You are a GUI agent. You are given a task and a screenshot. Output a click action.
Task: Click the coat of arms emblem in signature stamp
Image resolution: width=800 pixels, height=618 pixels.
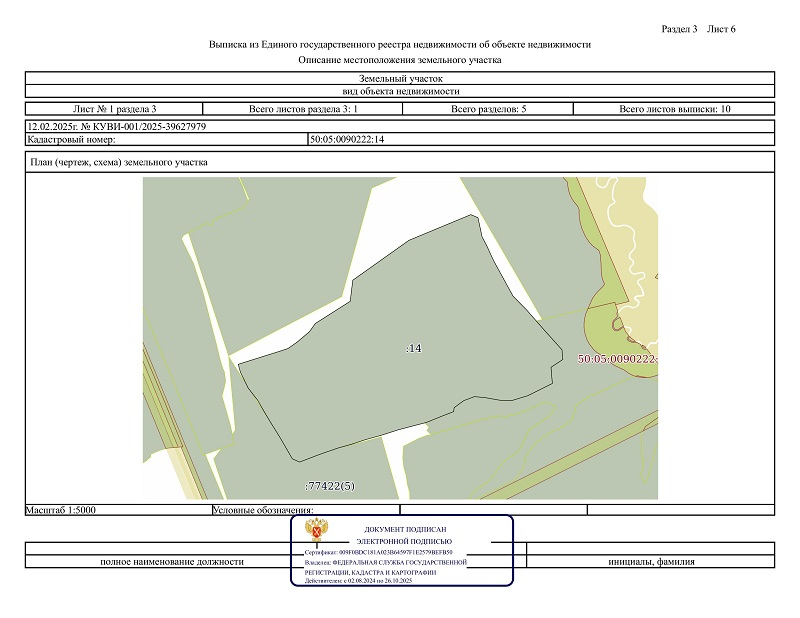314,531
